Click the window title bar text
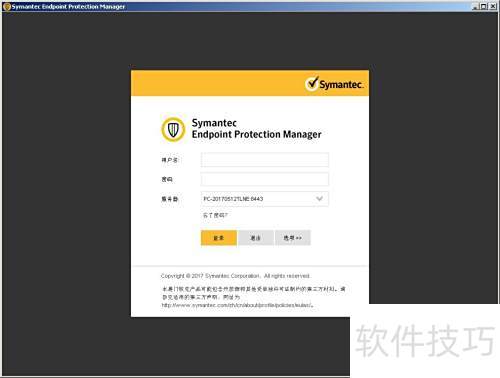Screen dimensions: 500x378 [x=68, y=7]
